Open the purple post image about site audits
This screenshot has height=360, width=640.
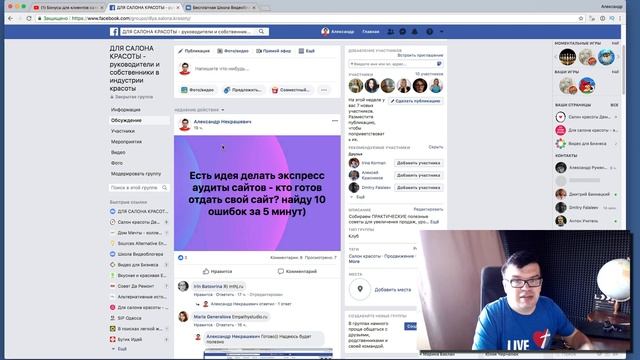tap(257, 193)
